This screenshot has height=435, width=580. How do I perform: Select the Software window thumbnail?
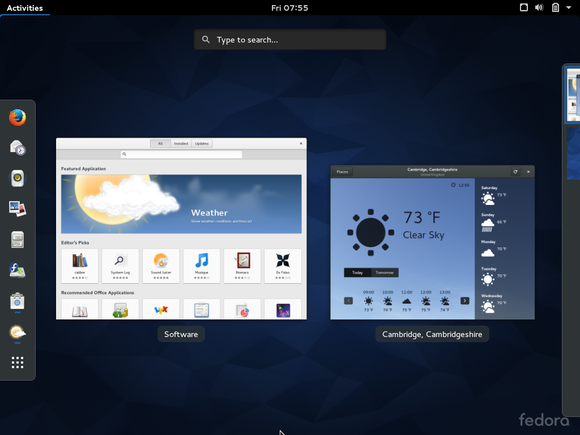(181, 229)
